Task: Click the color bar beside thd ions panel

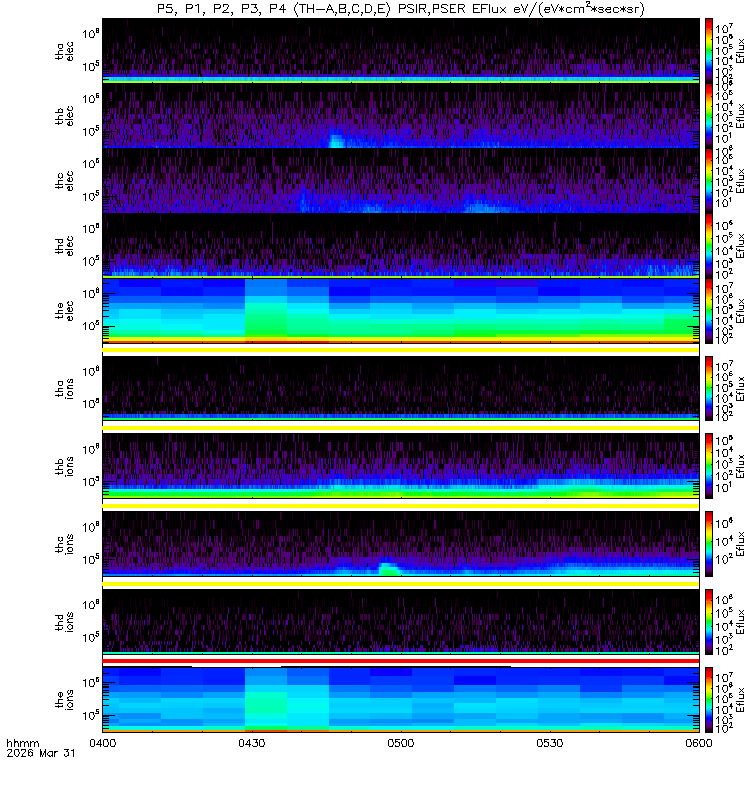Action: point(709,622)
